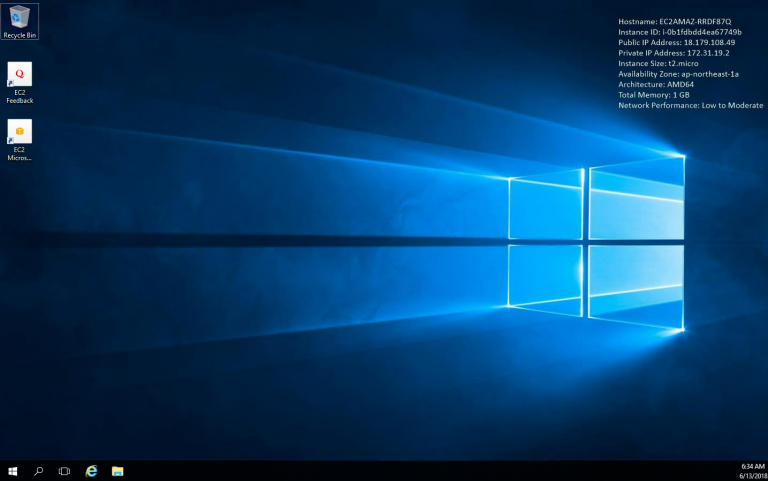Open Task View from the taskbar

click(x=64, y=470)
